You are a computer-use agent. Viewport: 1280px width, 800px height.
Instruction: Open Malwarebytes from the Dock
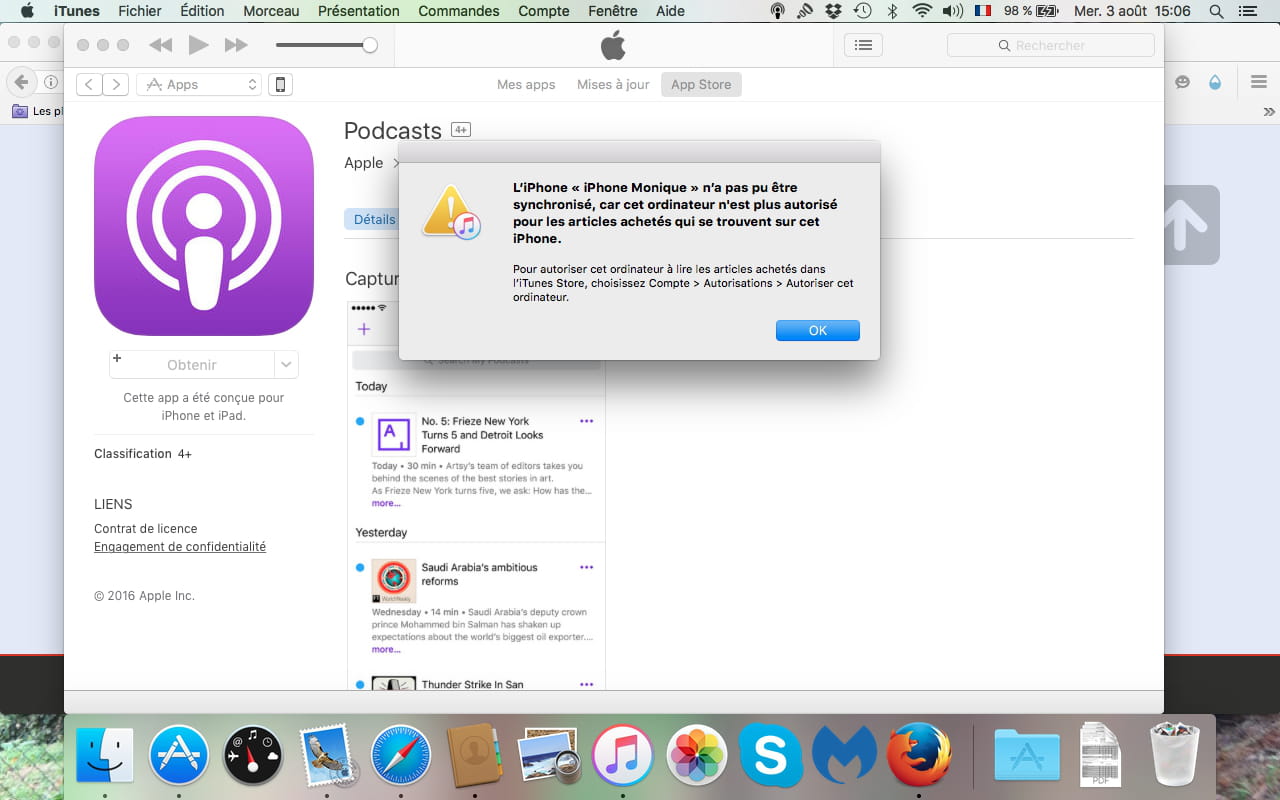[x=844, y=755]
